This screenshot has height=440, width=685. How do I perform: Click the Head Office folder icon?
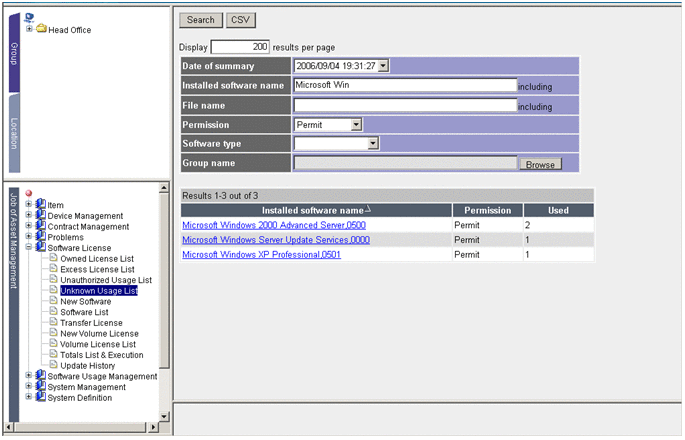click(42, 29)
